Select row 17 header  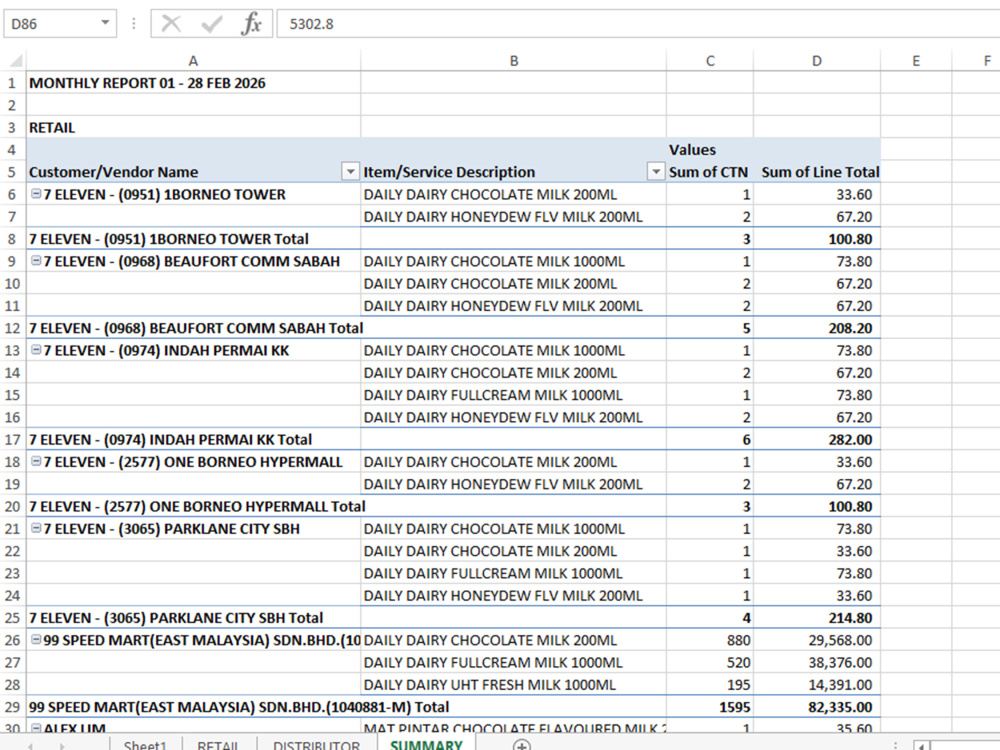[12, 439]
